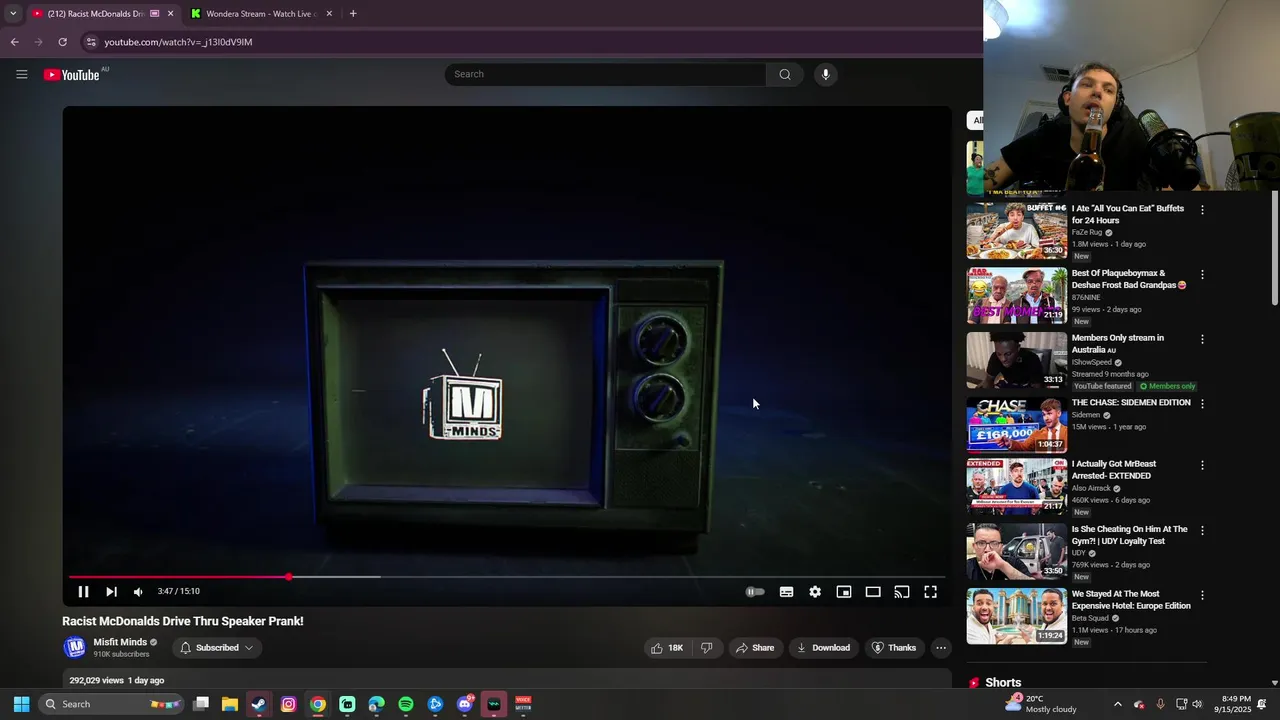Cast video with Play on TV icon
The height and width of the screenshot is (720, 1280).
pyautogui.click(x=902, y=592)
